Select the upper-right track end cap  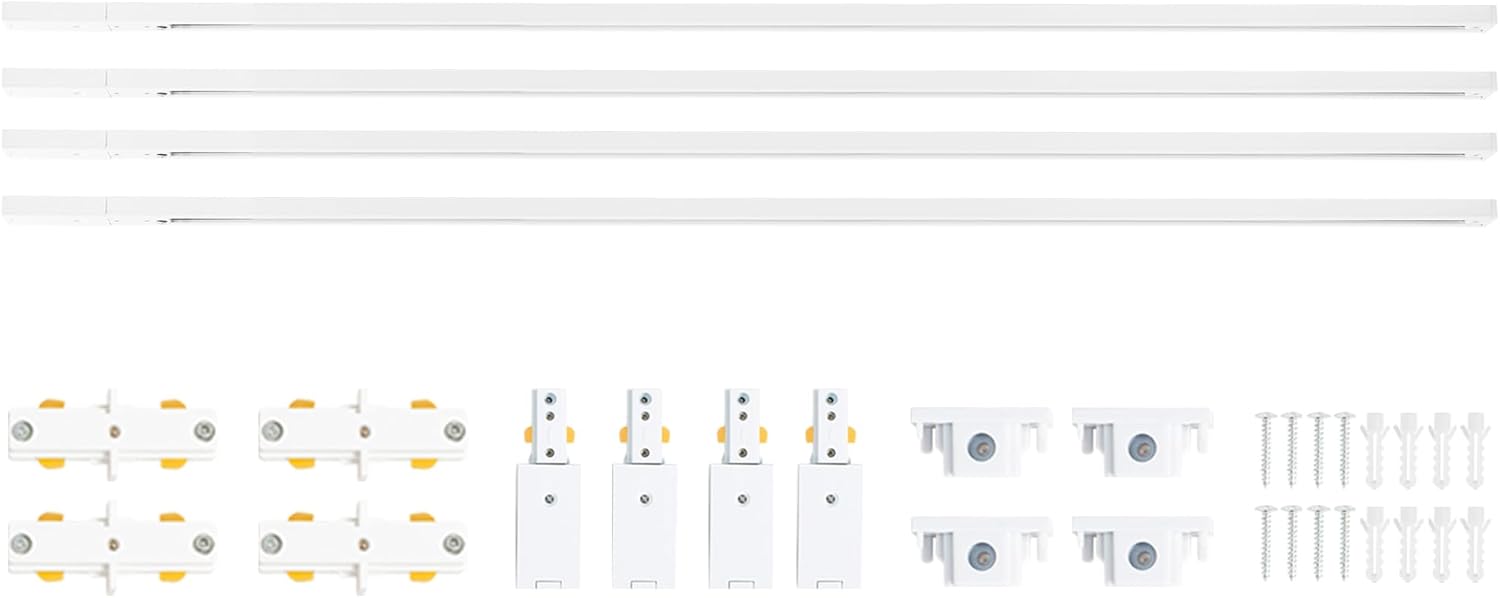pos(1142,440)
